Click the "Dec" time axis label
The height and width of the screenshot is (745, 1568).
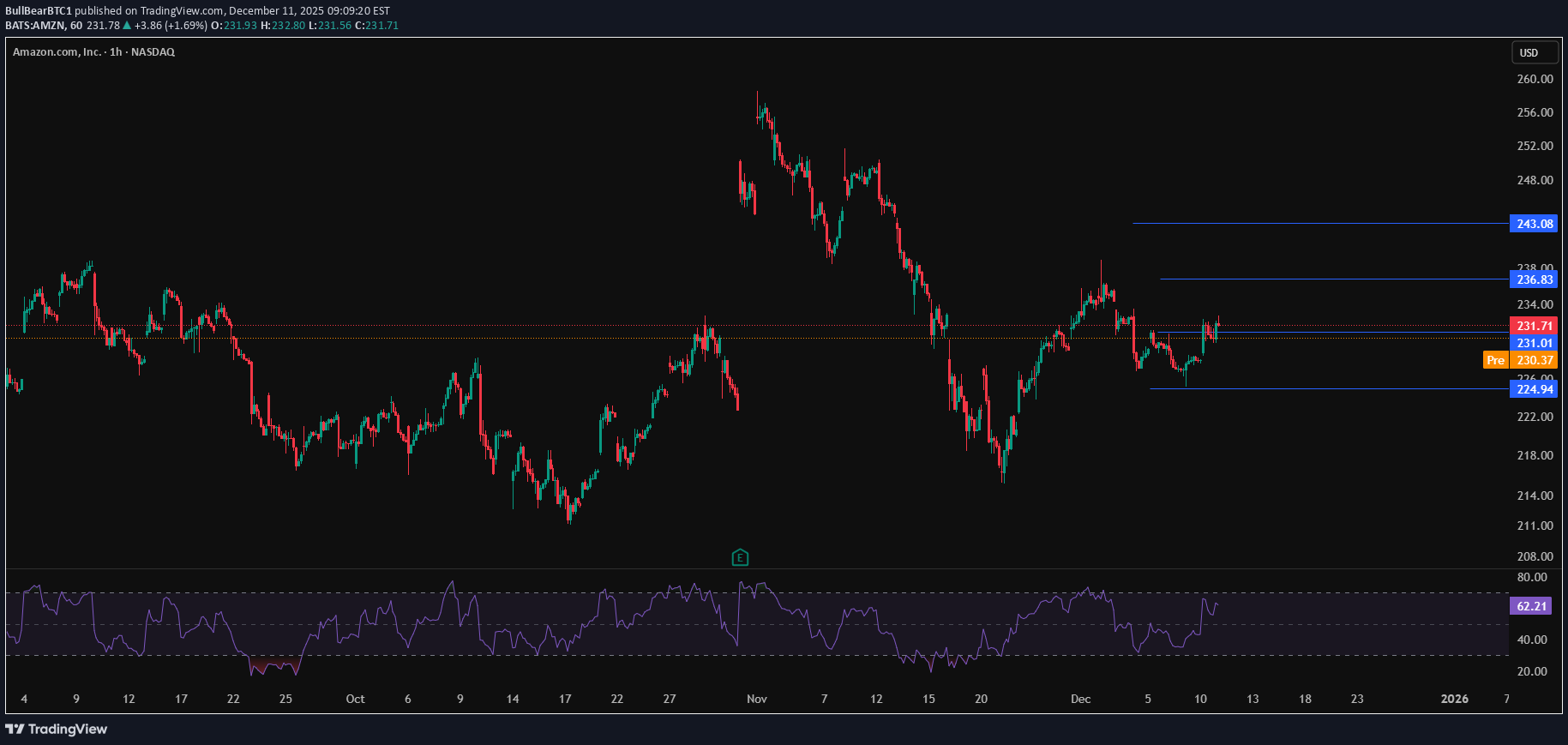click(1080, 699)
